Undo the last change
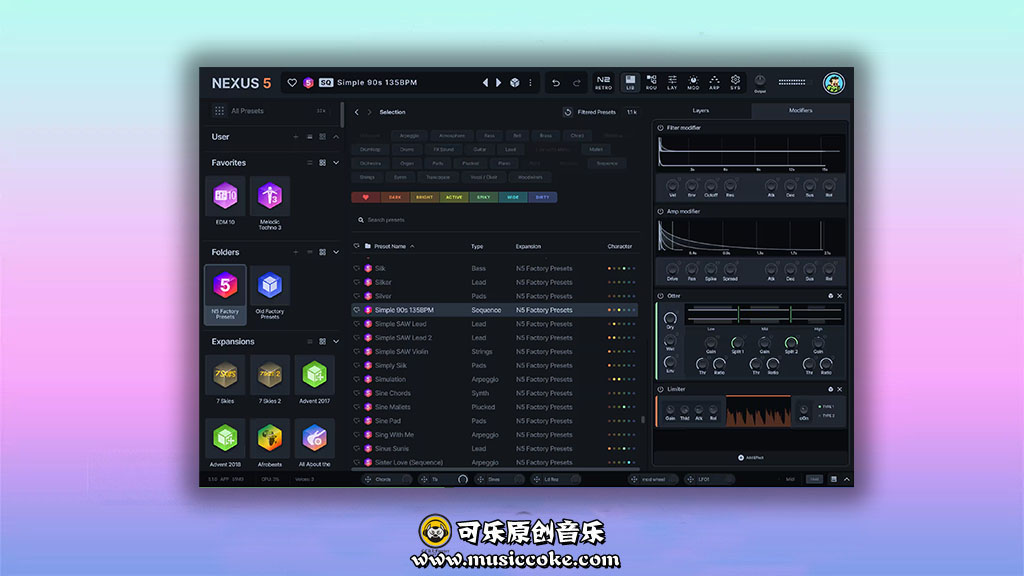 [556, 83]
